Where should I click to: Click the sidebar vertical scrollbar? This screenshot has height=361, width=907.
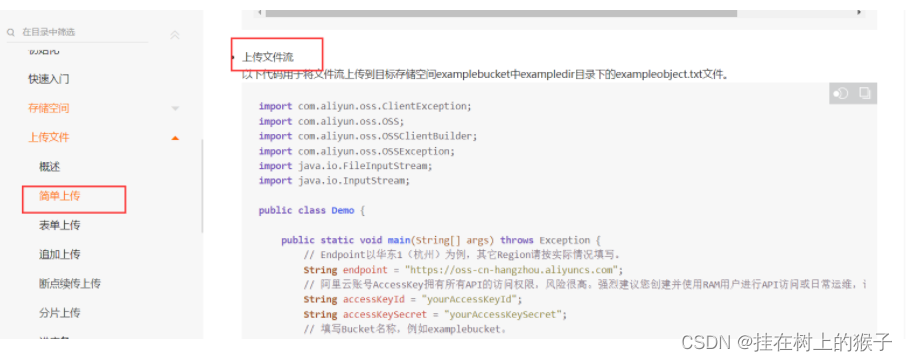(x=202, y=185)
